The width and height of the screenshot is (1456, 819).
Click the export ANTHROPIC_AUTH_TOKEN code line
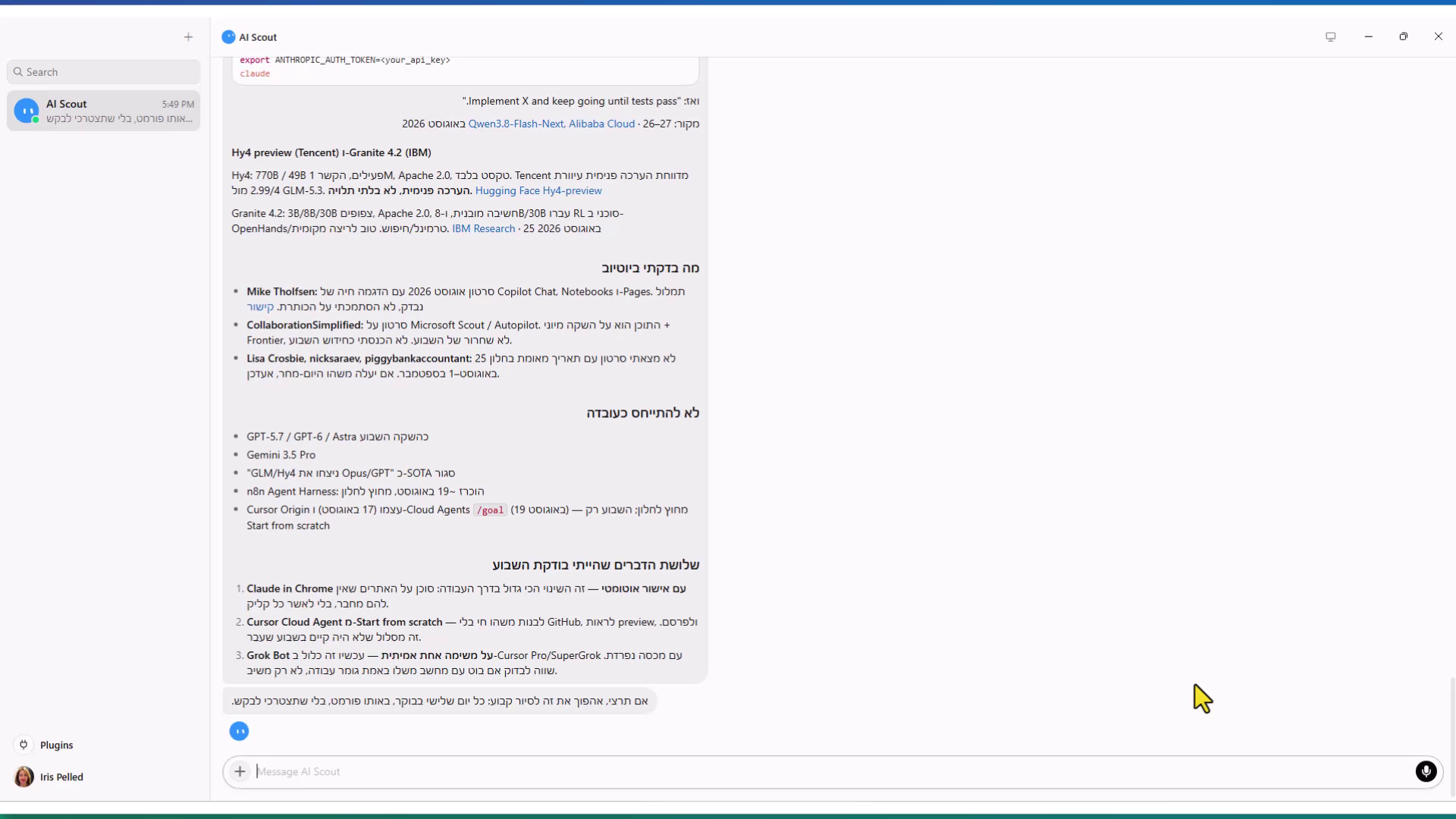pyautogui.click(x=345, y=60)
